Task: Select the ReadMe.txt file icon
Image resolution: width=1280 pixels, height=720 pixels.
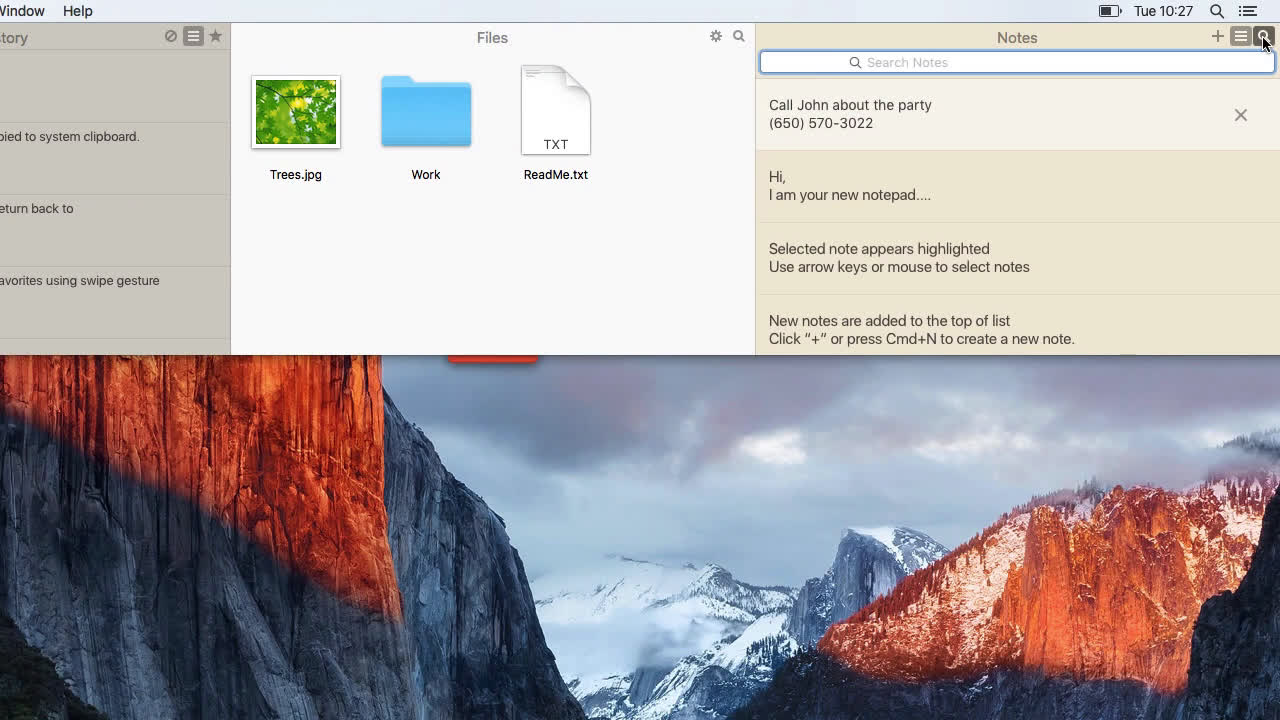Action: pyautogui.click(x=556, y=112)
